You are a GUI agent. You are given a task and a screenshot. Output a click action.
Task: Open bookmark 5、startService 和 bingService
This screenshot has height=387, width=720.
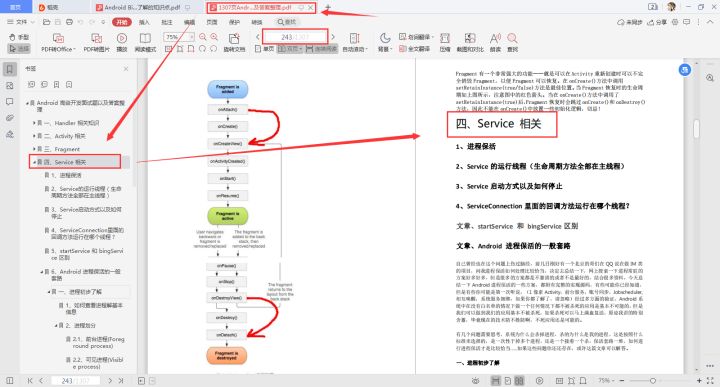(x=84, y=254)
